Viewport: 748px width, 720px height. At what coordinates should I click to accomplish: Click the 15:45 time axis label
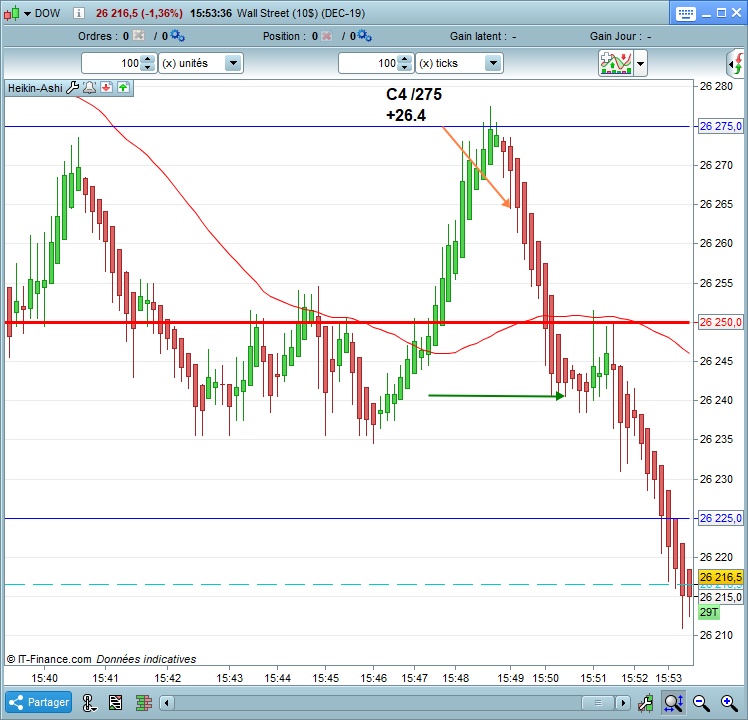point(325,678)
